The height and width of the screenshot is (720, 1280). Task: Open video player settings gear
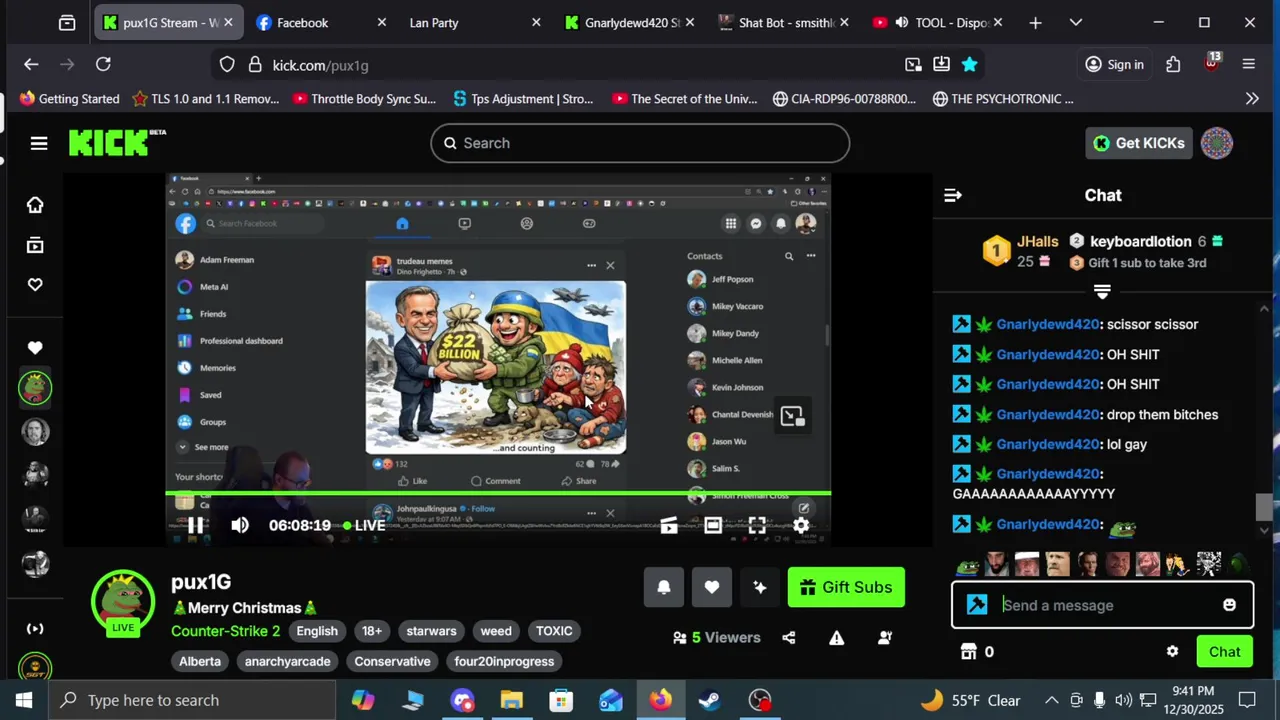[801, 525]
